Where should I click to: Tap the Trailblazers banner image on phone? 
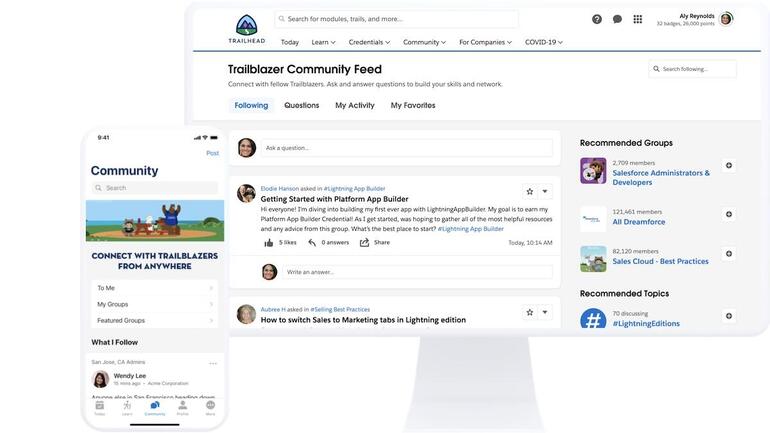tap(155, 220)
